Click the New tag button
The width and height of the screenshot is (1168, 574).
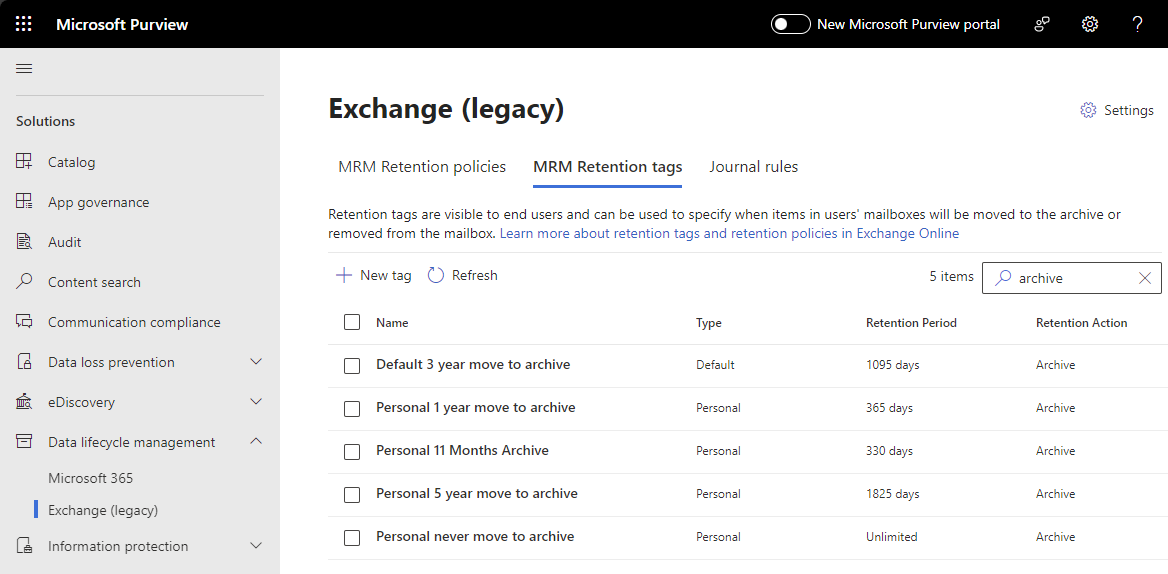point(373,275)
